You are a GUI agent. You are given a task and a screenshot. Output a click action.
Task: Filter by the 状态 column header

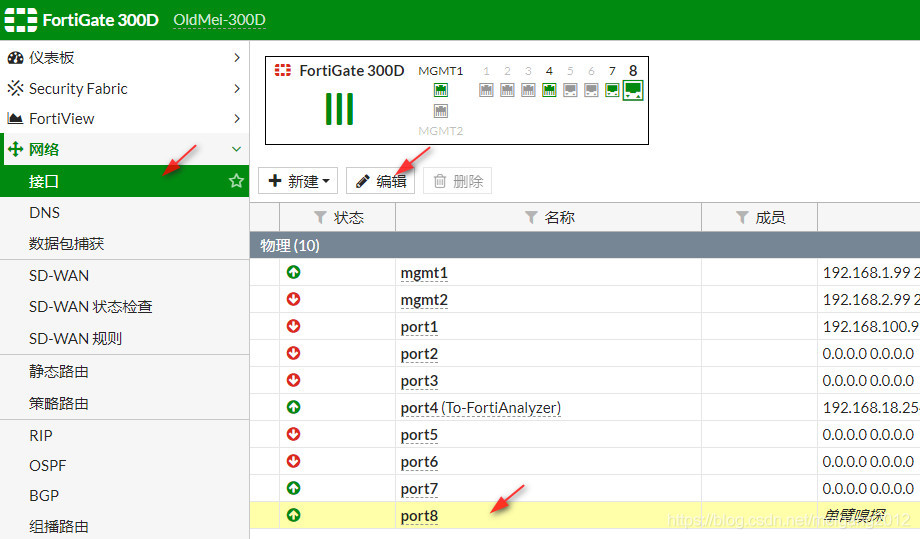click(x=338, y=218)
